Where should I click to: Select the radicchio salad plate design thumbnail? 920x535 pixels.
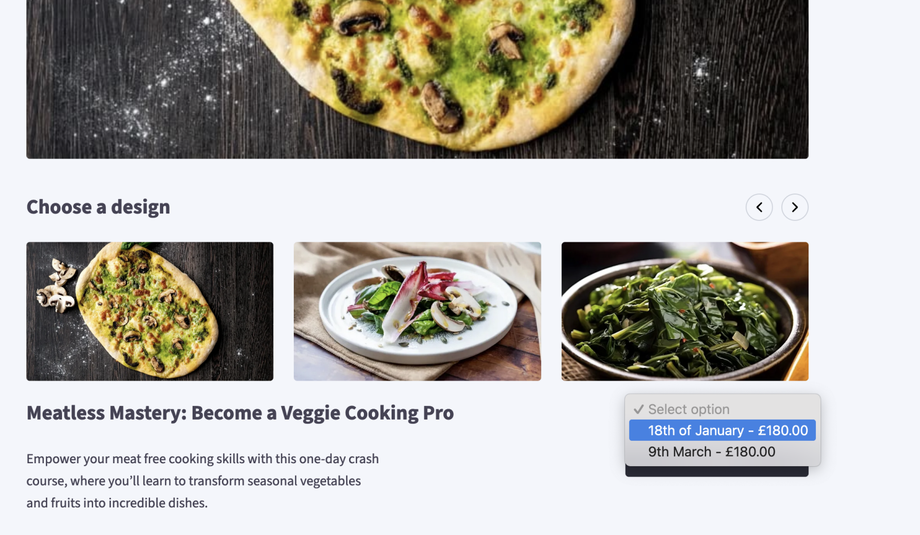[x=417, y=311]
